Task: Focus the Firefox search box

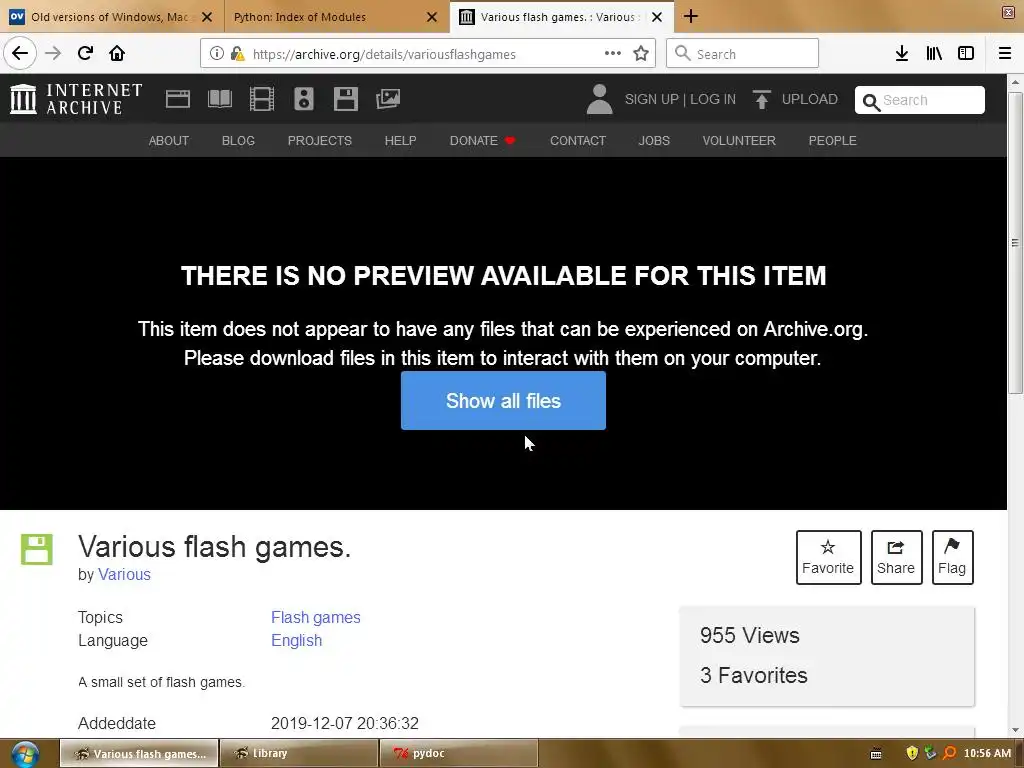Action: coord(743,54)
